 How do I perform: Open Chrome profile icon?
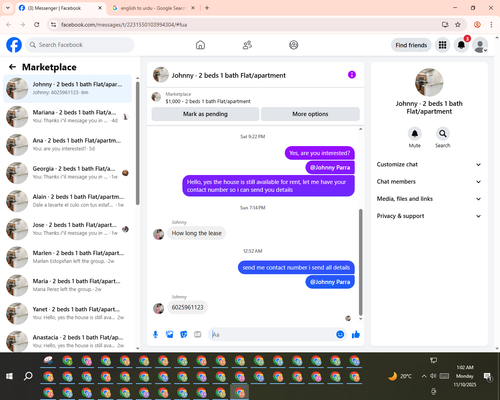(x=477, y=25)
